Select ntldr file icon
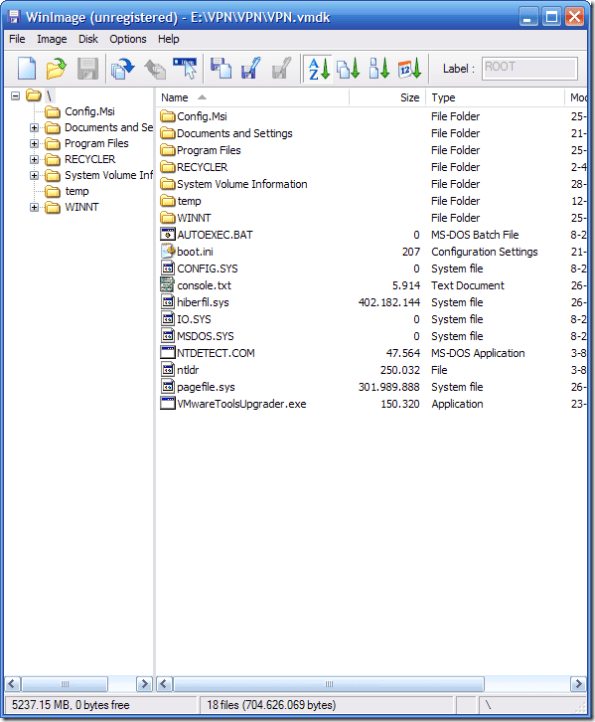Screen dimensions: 595x722 [x=168, y=370]
